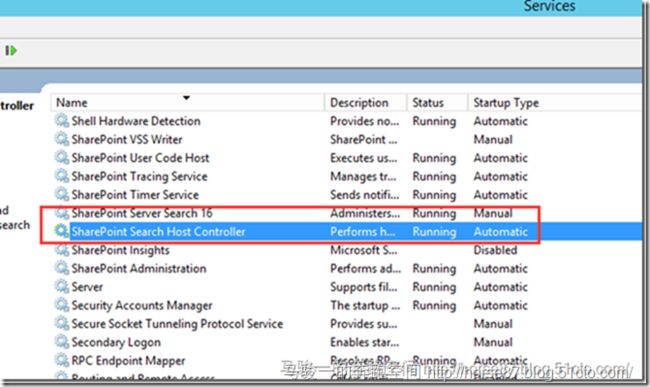Click gear icon for Server service
650x387 pixels.
point(62,286)
